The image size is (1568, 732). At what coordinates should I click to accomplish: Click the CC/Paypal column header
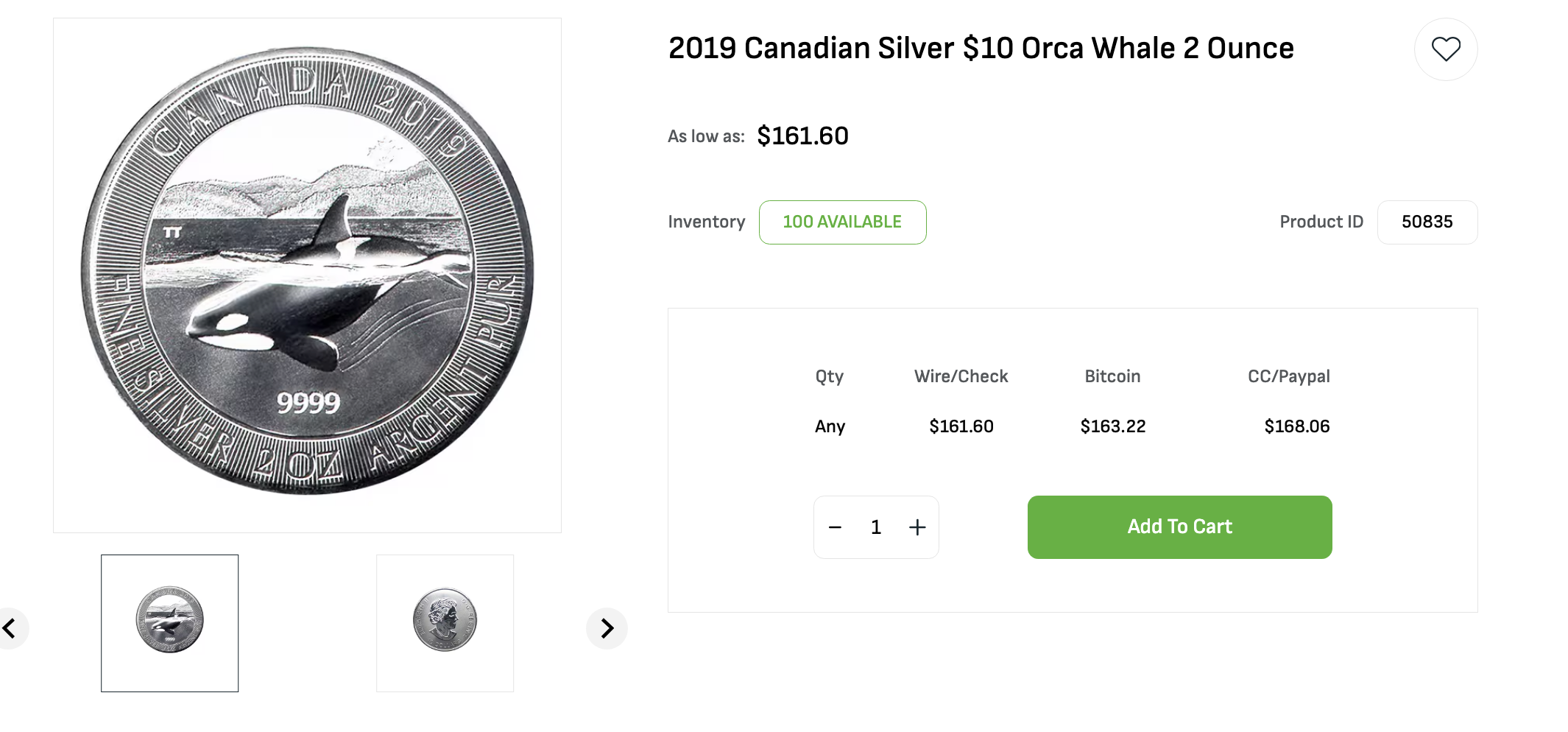pos(1288,376)
